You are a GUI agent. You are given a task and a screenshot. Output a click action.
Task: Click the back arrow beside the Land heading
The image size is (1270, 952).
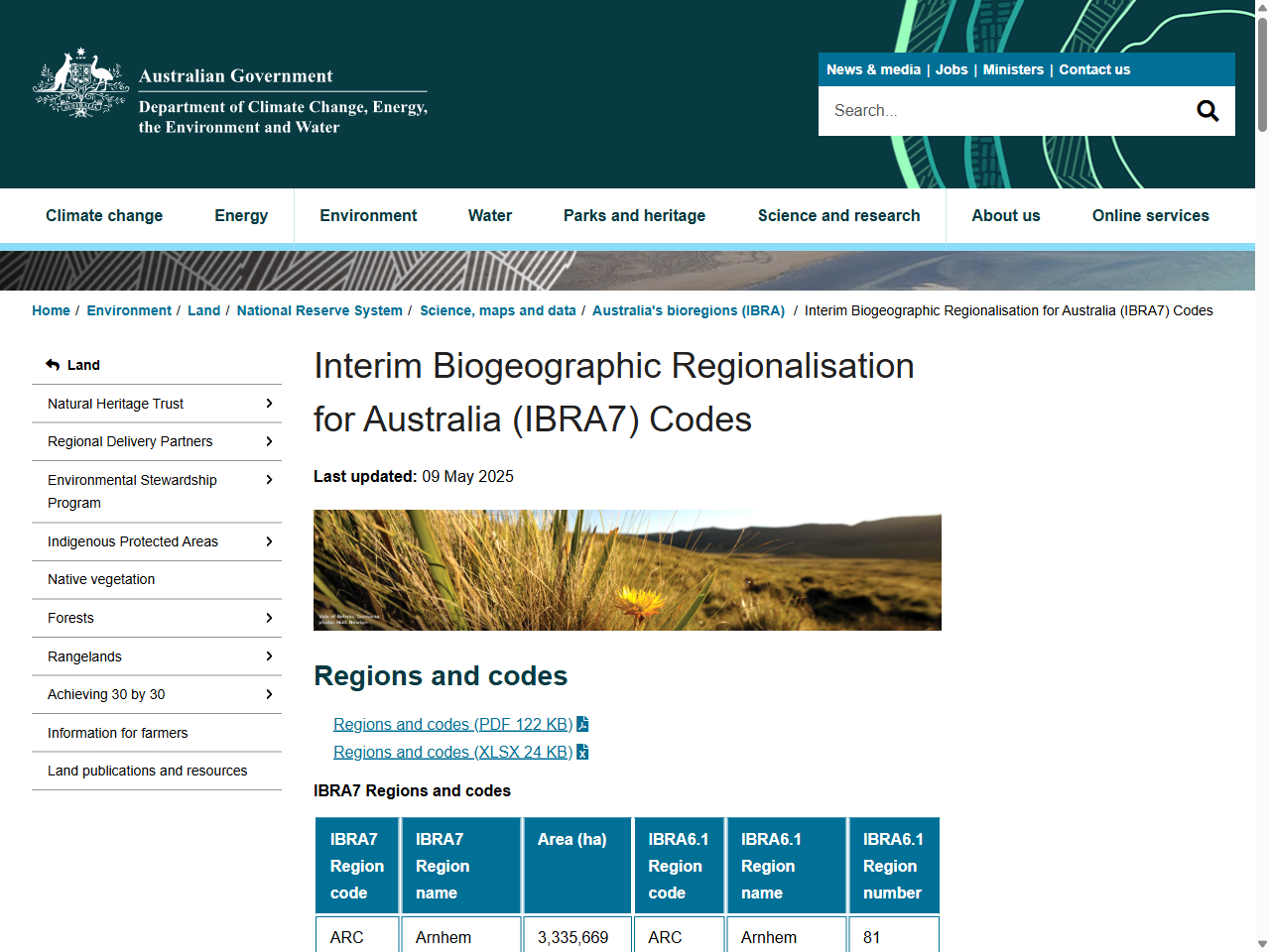(52, 365)
